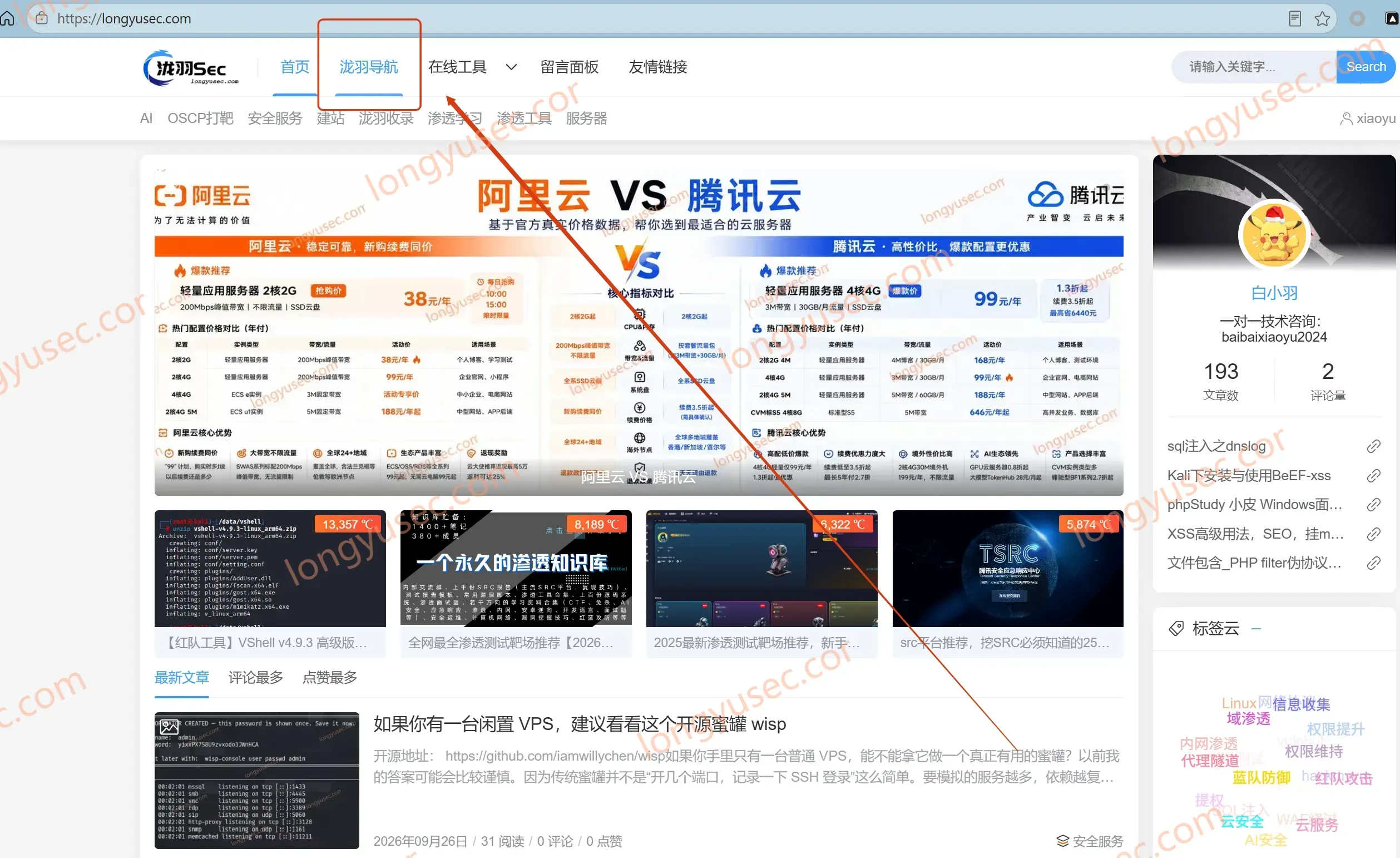Screen dimensions: 1400x858
Task: Open the 服务器 category link
Action: pos(586,118)
